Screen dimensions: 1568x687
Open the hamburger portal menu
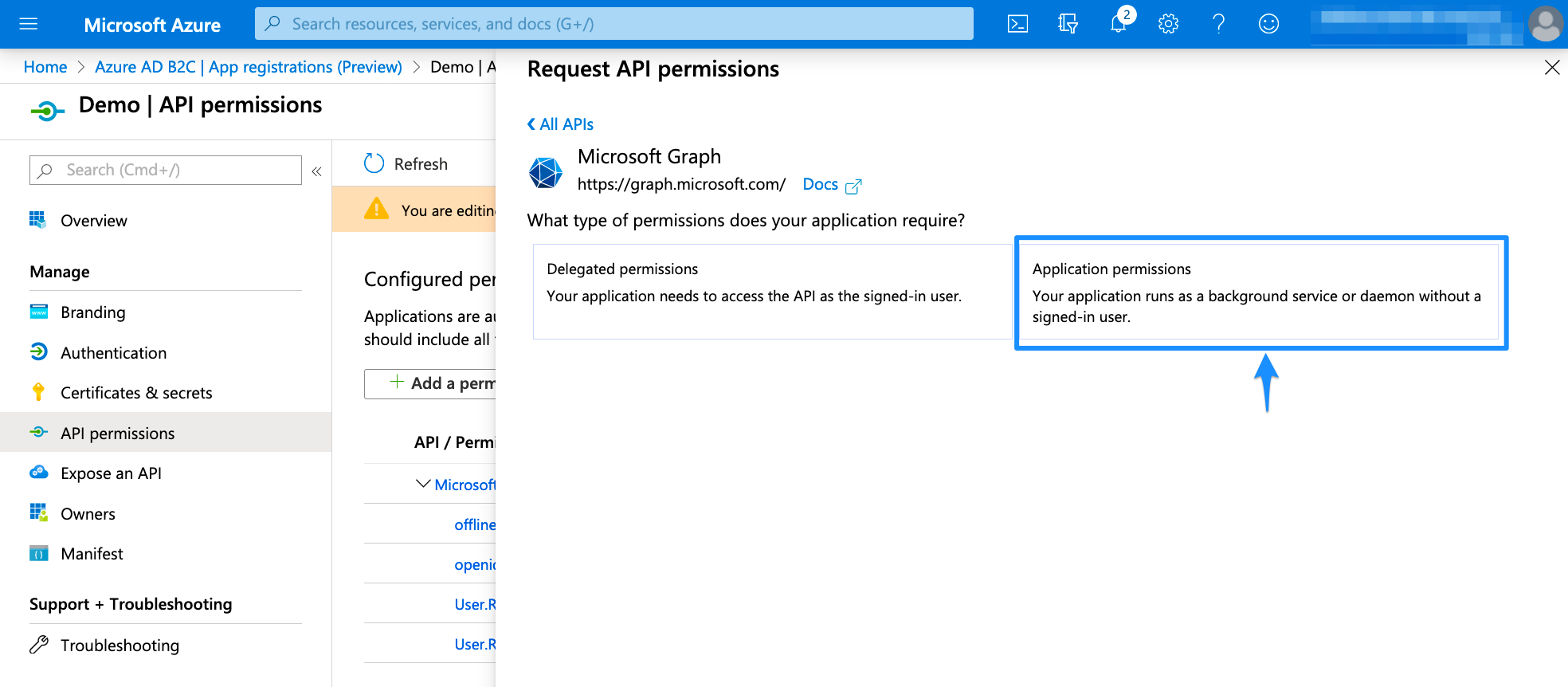[29, 24]
